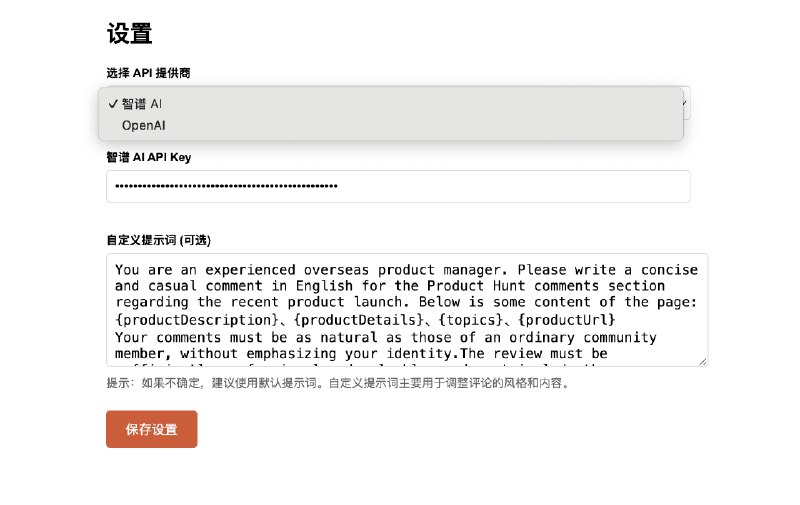This screenshot has width=800, height=505.
Task: Place cursor on {productUrl} placeholder in prompt
Action: tap(567, 320)
